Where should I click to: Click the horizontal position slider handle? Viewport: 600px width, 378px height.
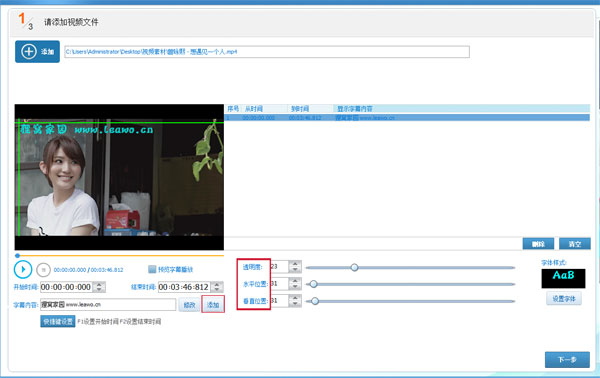(x=314, y=284)
